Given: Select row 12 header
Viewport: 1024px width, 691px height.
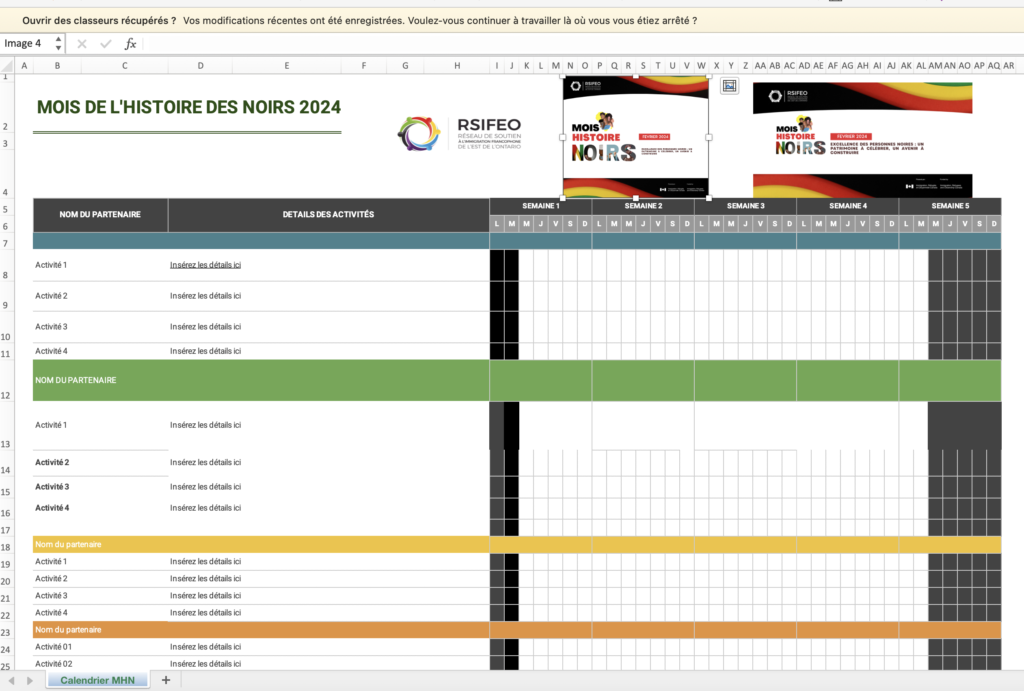Looking at the screenshot, I should click(6, 395).
